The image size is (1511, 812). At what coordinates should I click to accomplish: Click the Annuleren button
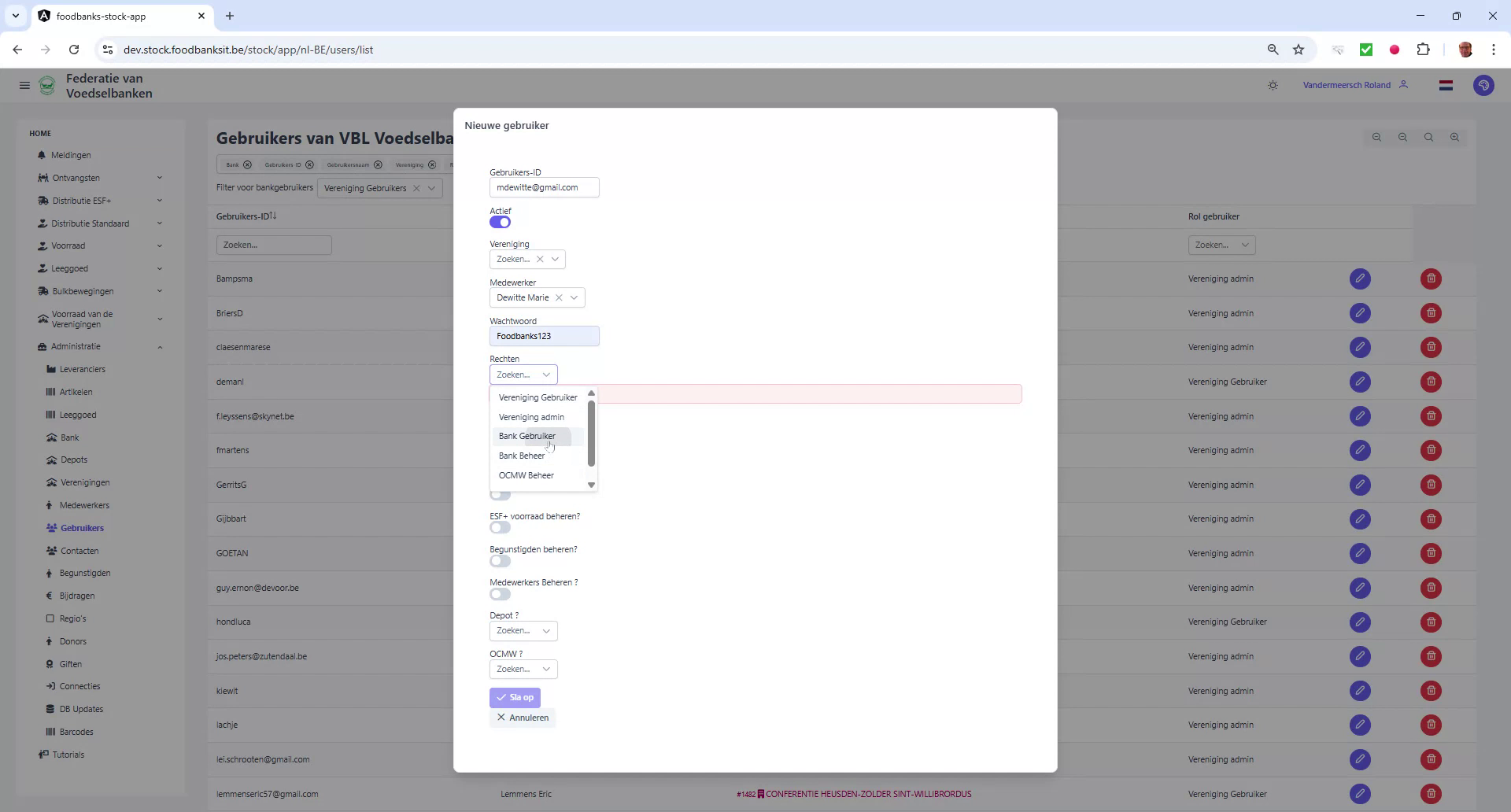(522, 717)
